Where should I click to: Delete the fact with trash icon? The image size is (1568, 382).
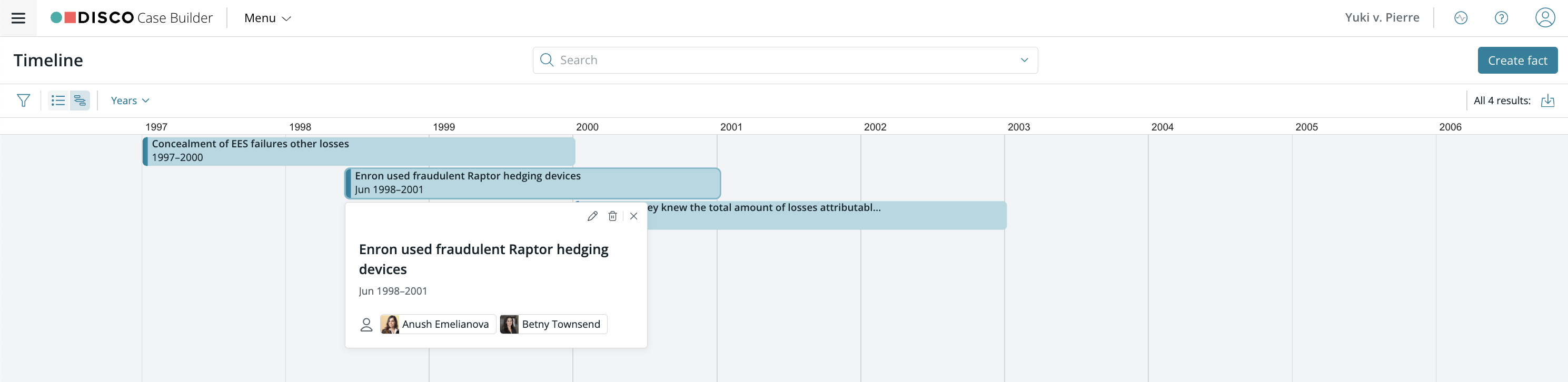(612, 216)
